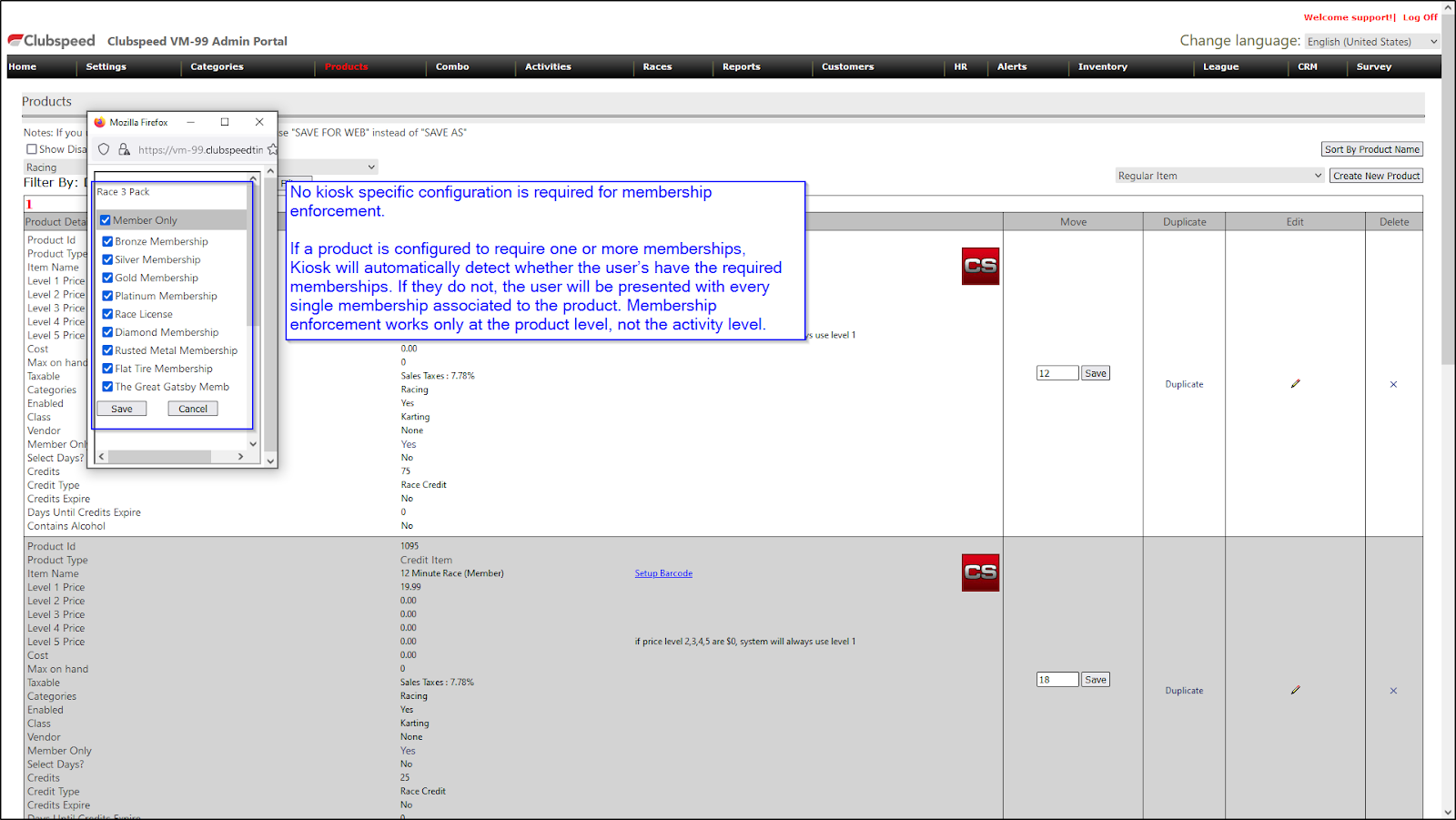Uncheck Race License
This screenshot has height=820, width=1456.
pos(107,314)
